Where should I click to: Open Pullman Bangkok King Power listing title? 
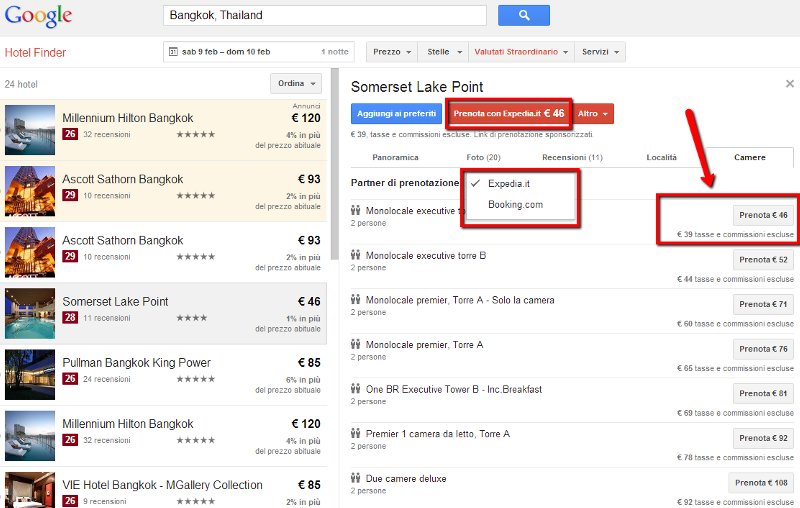pos(136,363)
